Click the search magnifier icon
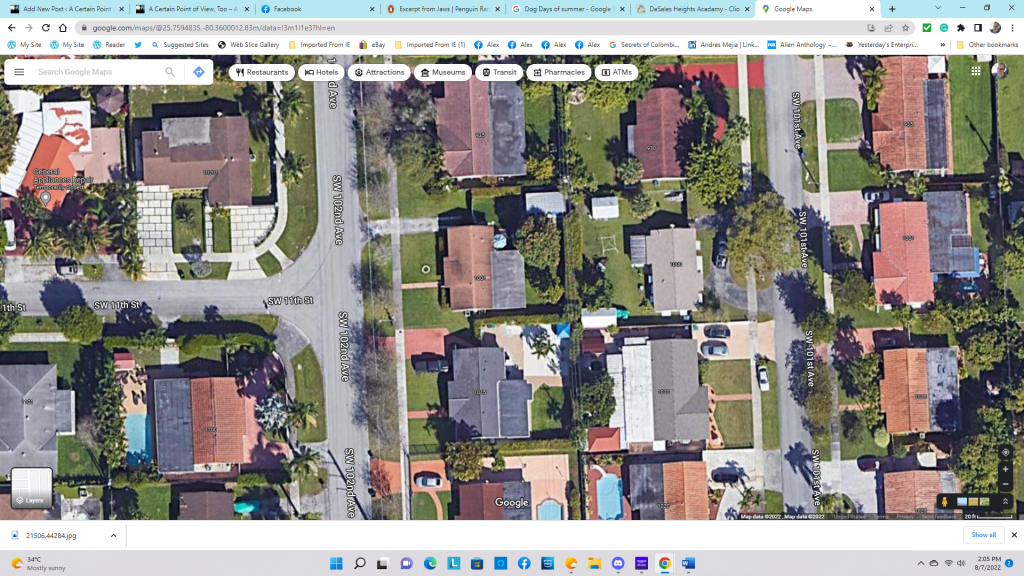1024x576 pixels. 170,72
